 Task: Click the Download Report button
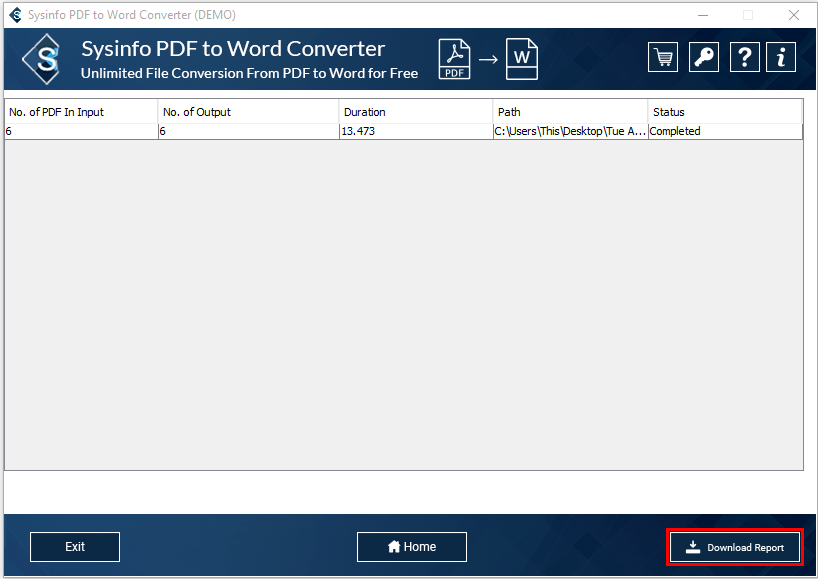coord(734,547)
